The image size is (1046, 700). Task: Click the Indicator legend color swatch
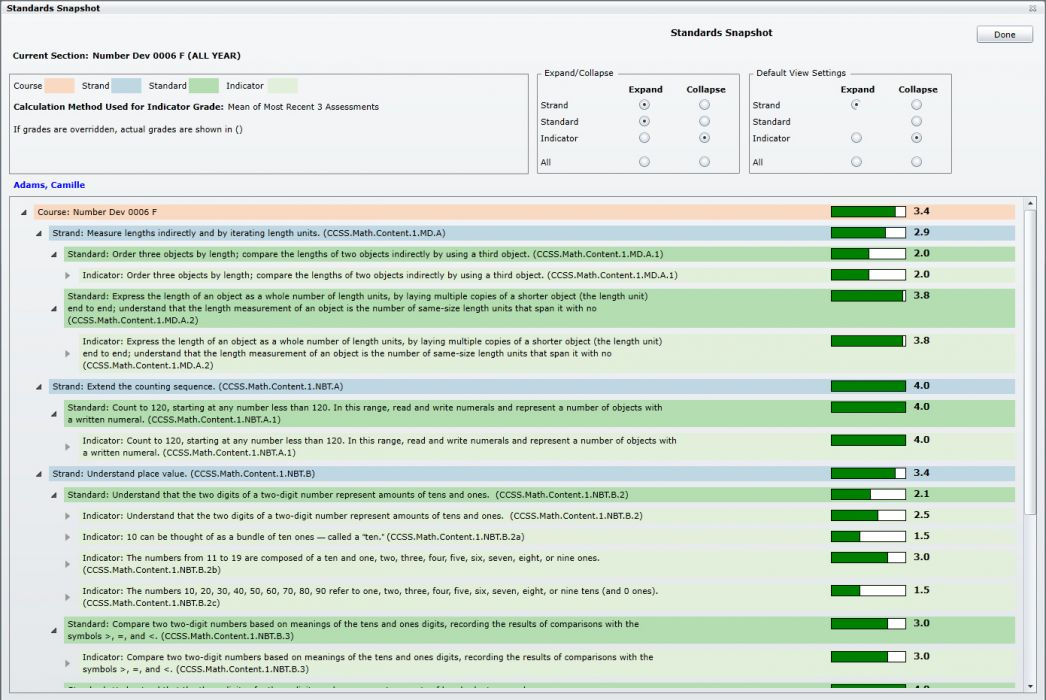pos(283,85)
